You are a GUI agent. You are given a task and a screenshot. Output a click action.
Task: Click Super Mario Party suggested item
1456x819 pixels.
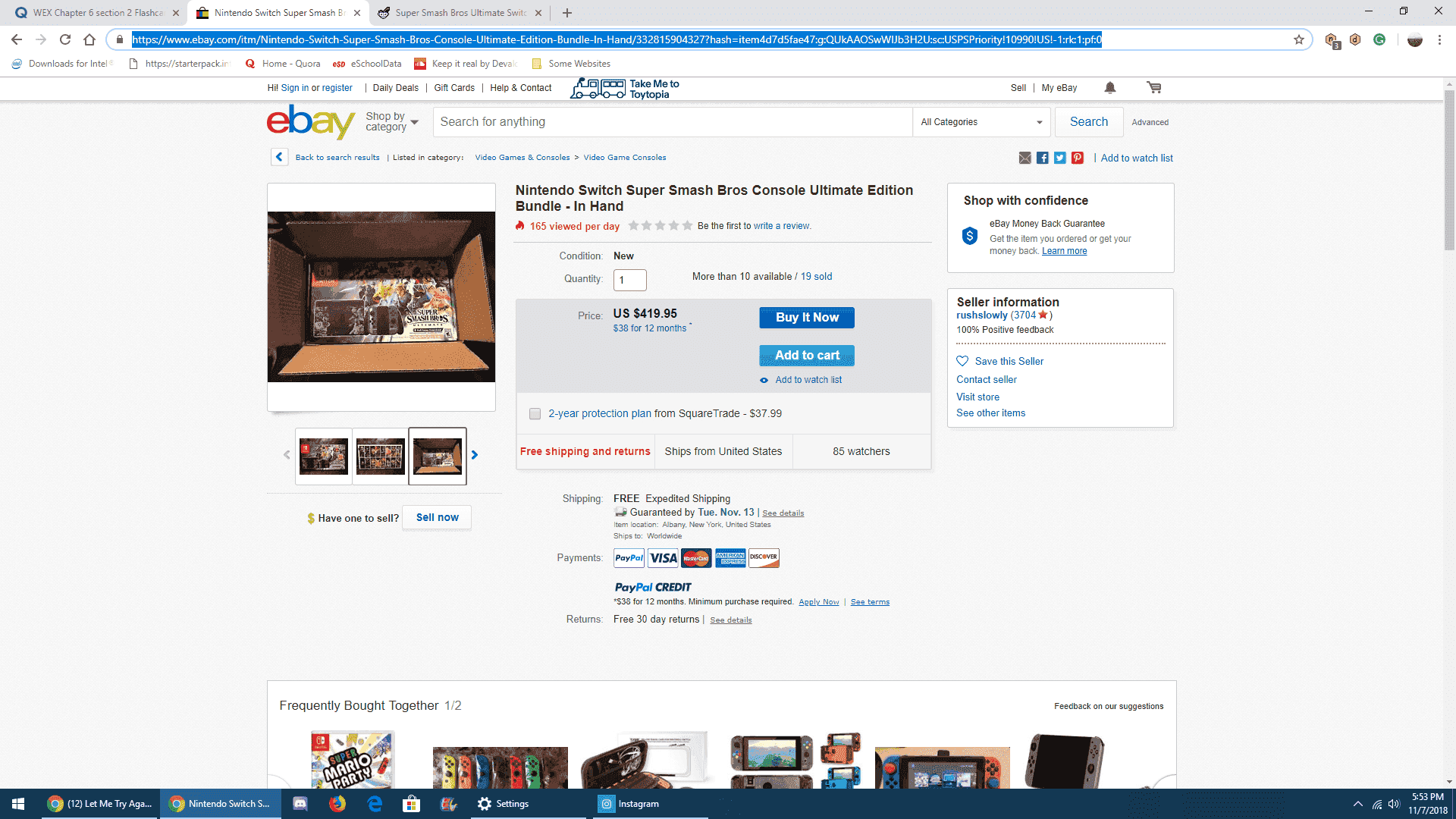point(353,760)
